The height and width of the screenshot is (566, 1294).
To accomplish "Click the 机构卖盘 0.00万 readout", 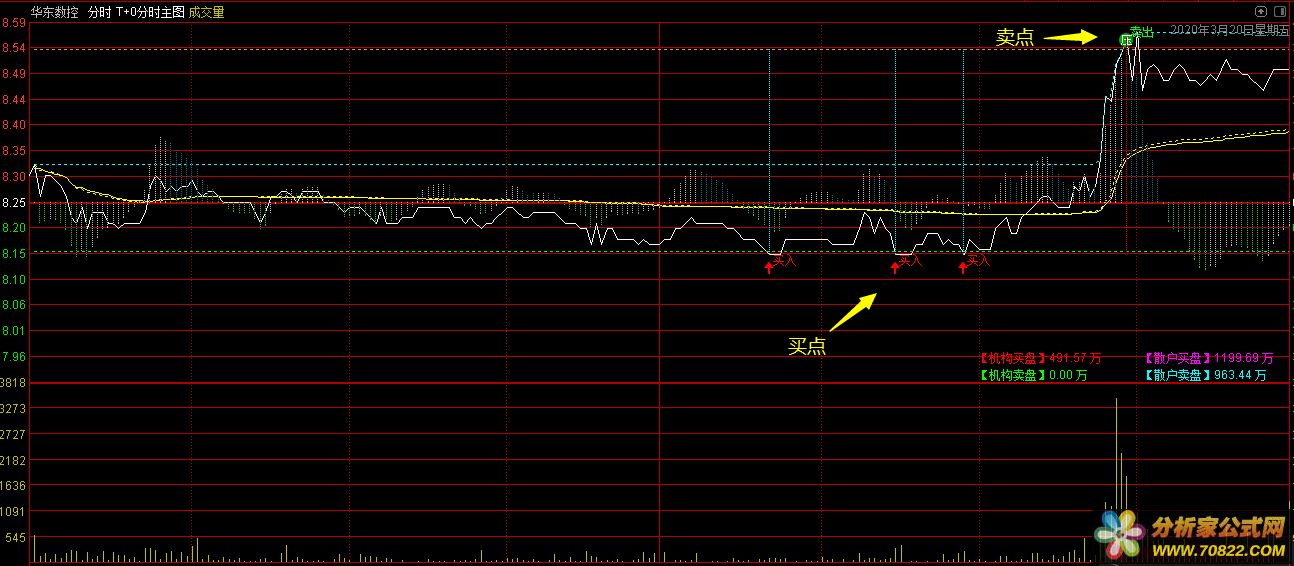I will point(1033,376).
